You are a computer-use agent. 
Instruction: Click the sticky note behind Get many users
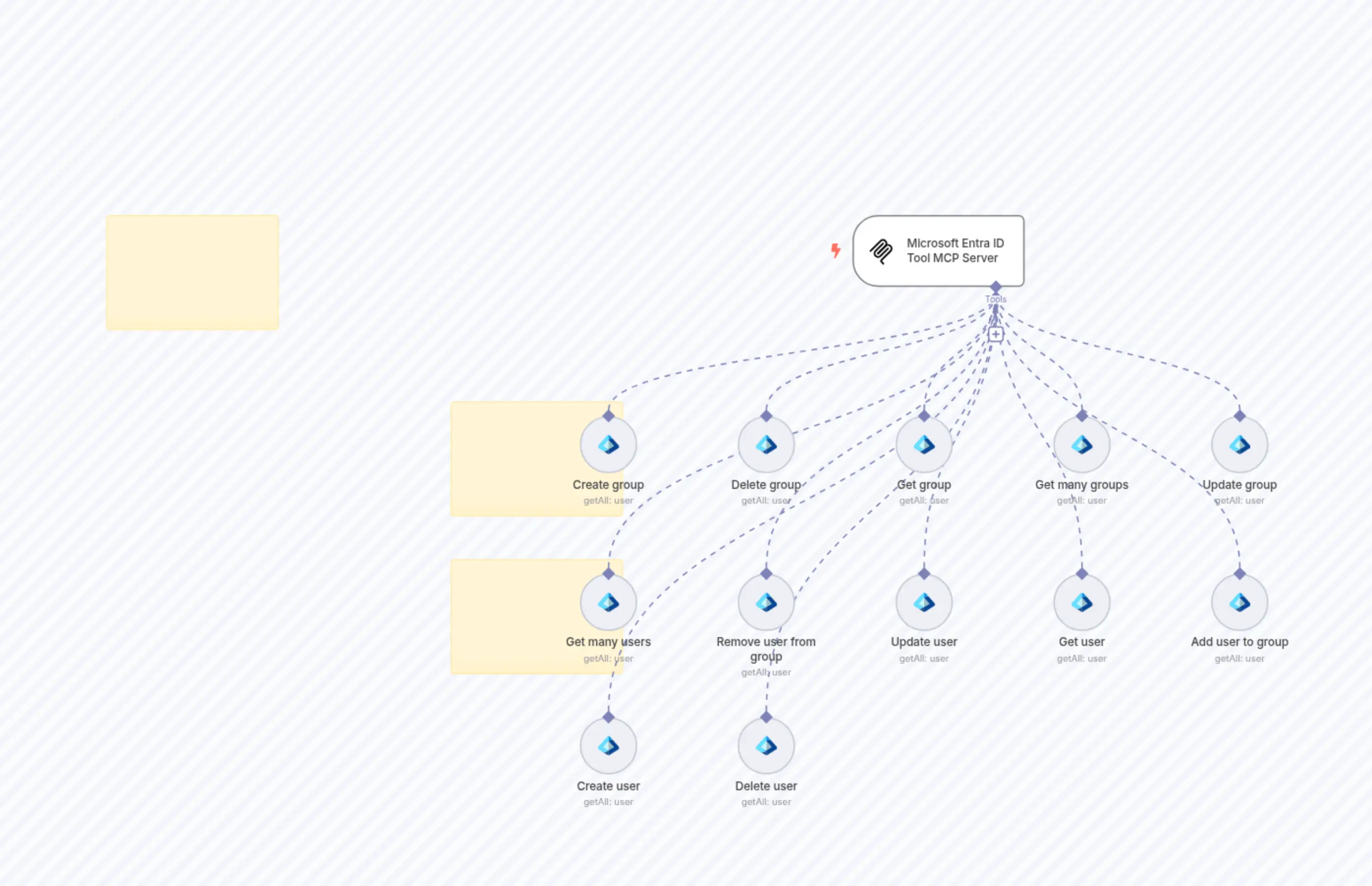point(506,616)
